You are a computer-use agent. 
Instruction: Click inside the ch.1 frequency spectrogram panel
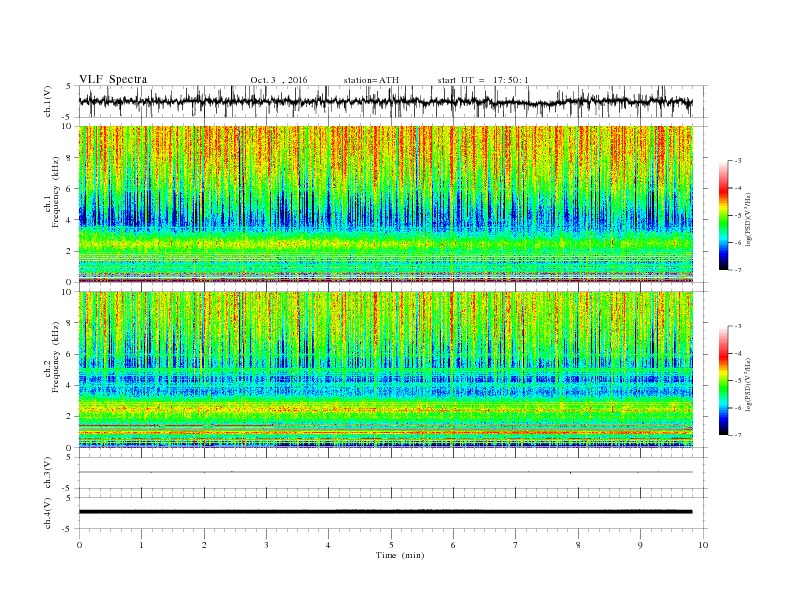pyautogui.click(x=386, y=204)
